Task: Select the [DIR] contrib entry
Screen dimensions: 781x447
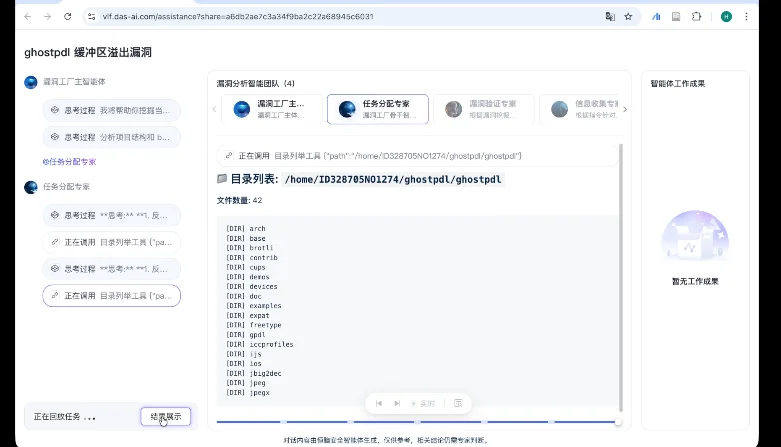Action: pyautogui.click(x=252, y=258)
